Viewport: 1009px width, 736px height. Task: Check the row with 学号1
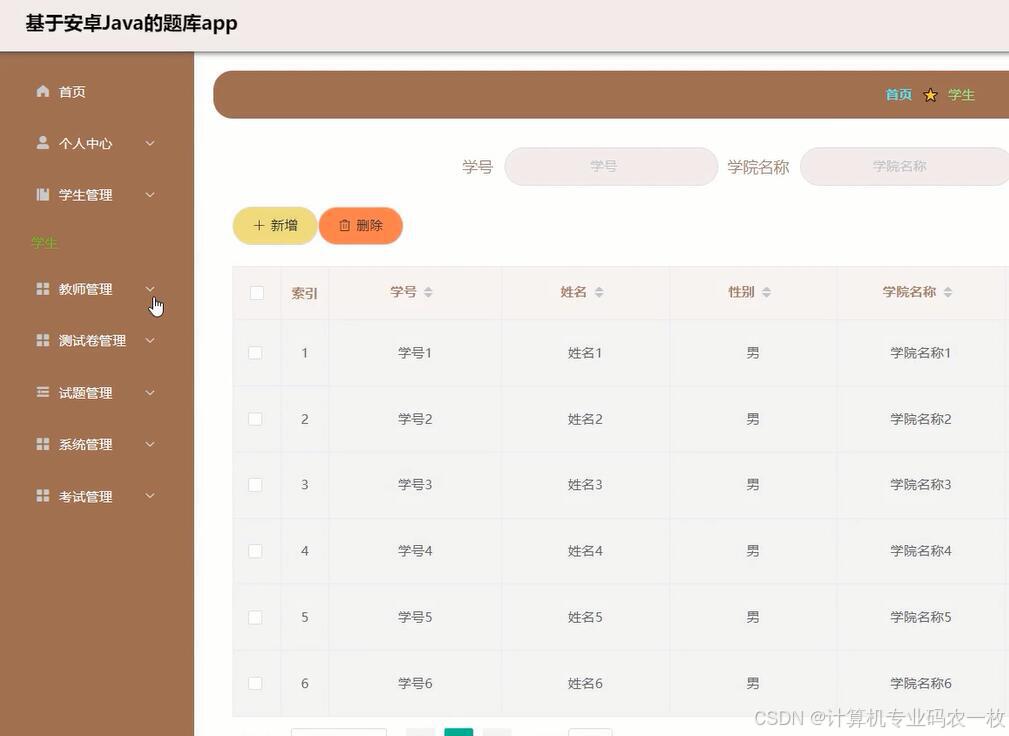255,353
